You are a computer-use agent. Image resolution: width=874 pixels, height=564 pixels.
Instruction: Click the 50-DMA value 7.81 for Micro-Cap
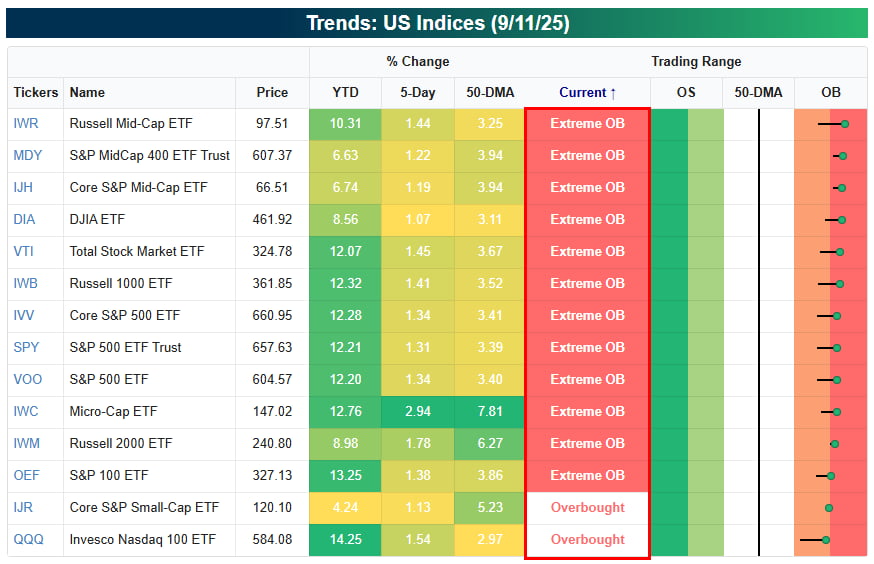pyautogui.click(x=490, y=412)
